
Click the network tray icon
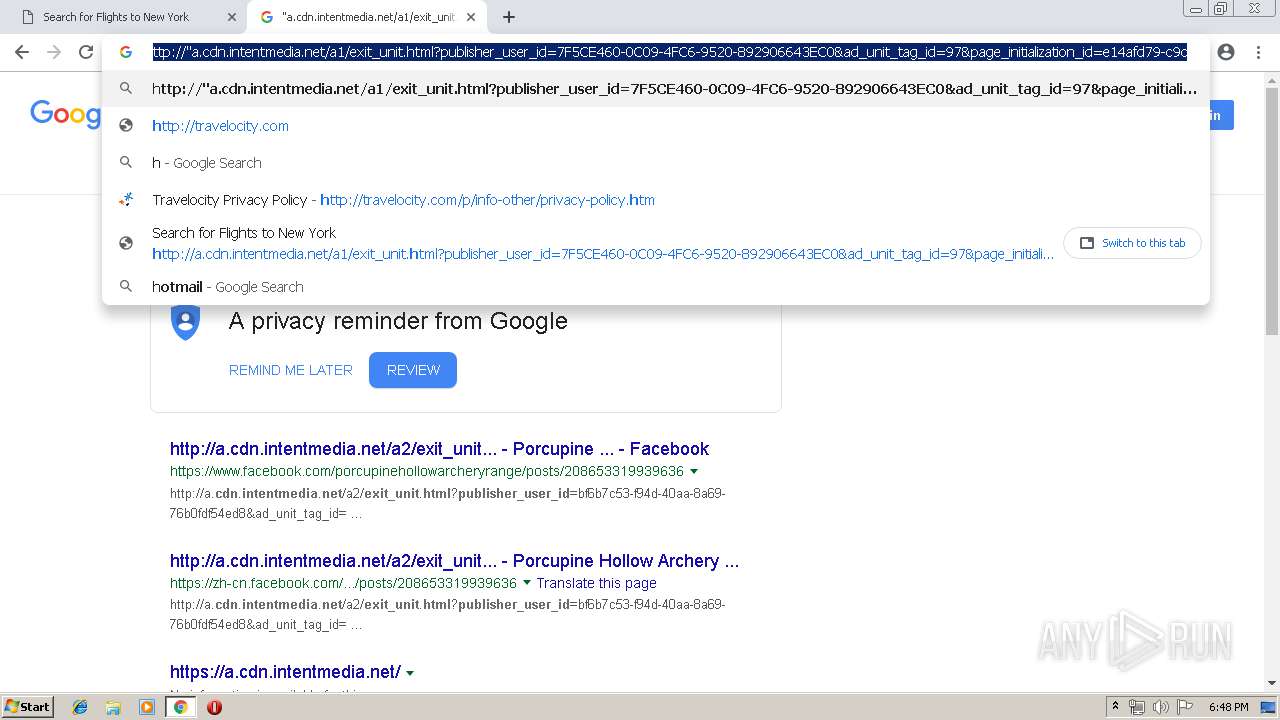click(x=1137, y=707)
